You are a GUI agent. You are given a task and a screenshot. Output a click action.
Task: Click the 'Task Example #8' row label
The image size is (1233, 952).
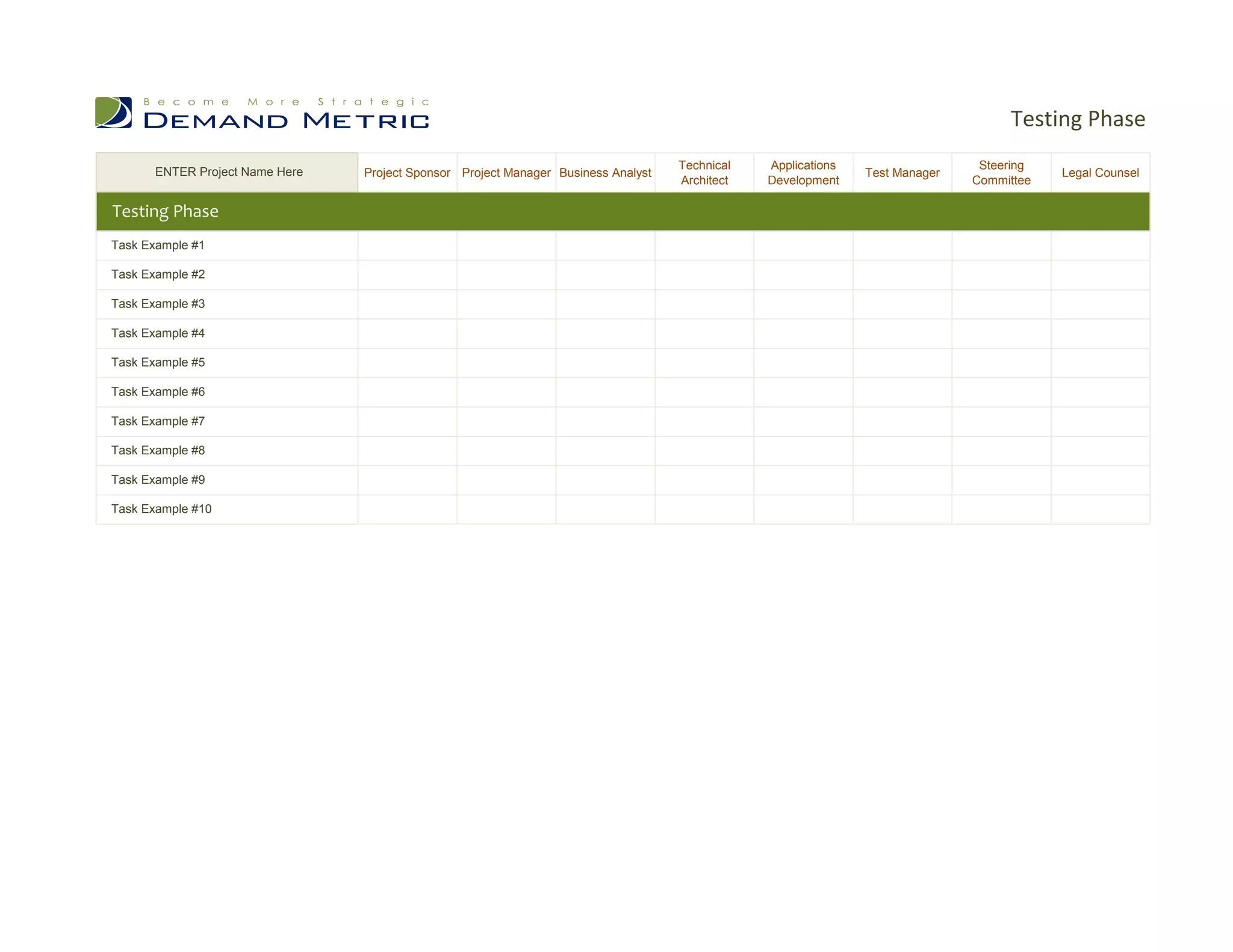click(x=158, y=450)
